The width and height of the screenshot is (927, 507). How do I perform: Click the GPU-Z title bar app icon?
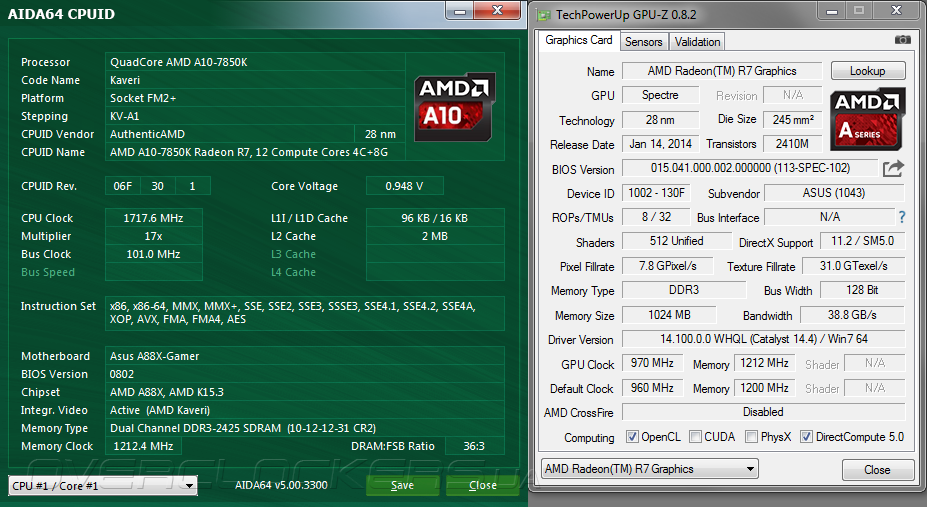543,15
